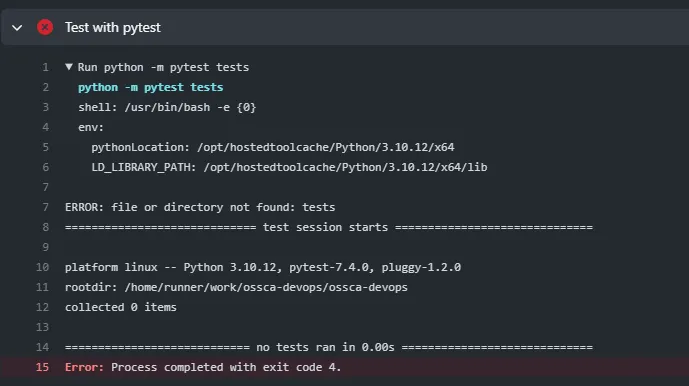This screenshot has height=386, width=689.
Task: Click the "Test with pytest" step title
Action: (113, 28)
